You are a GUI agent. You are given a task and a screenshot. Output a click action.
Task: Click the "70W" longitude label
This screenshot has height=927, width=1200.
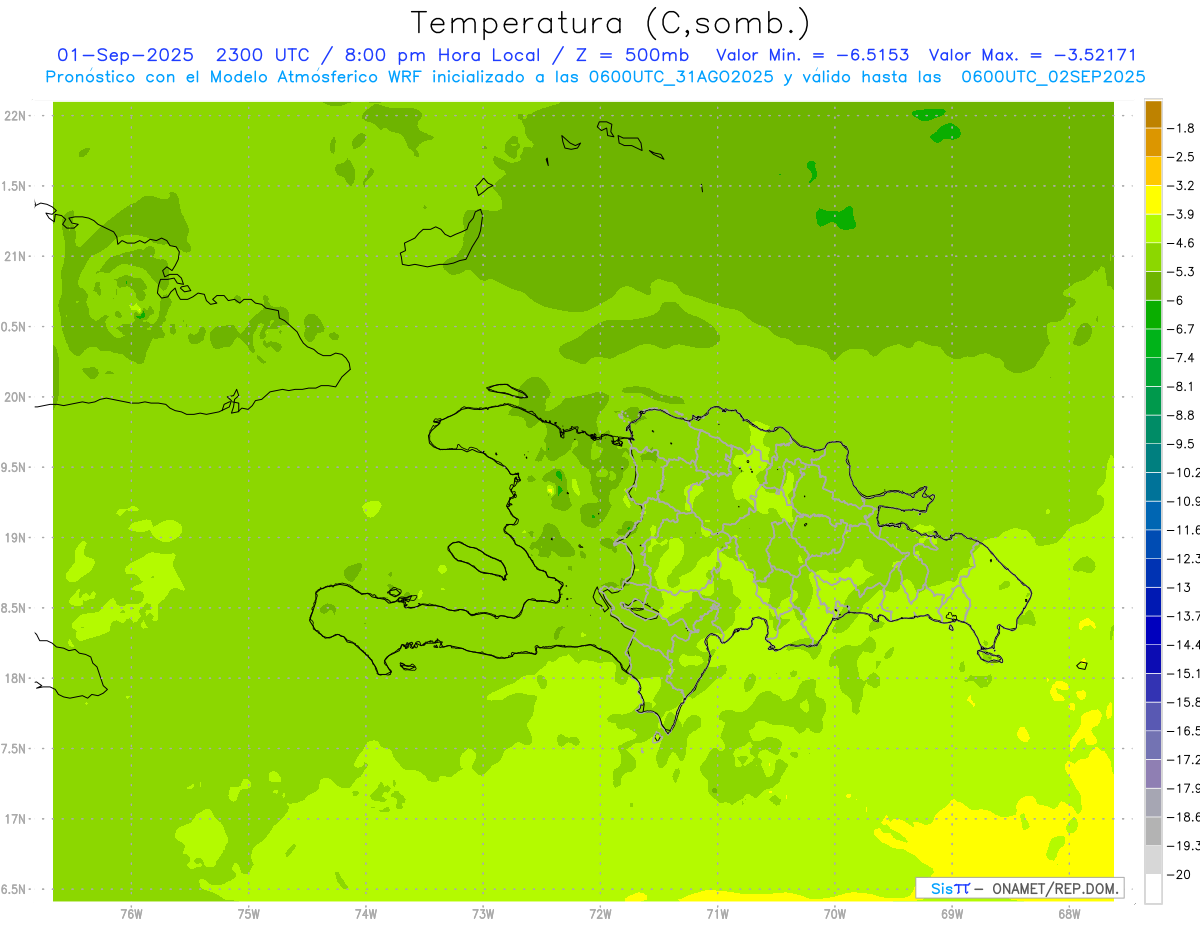click(834, 913)
